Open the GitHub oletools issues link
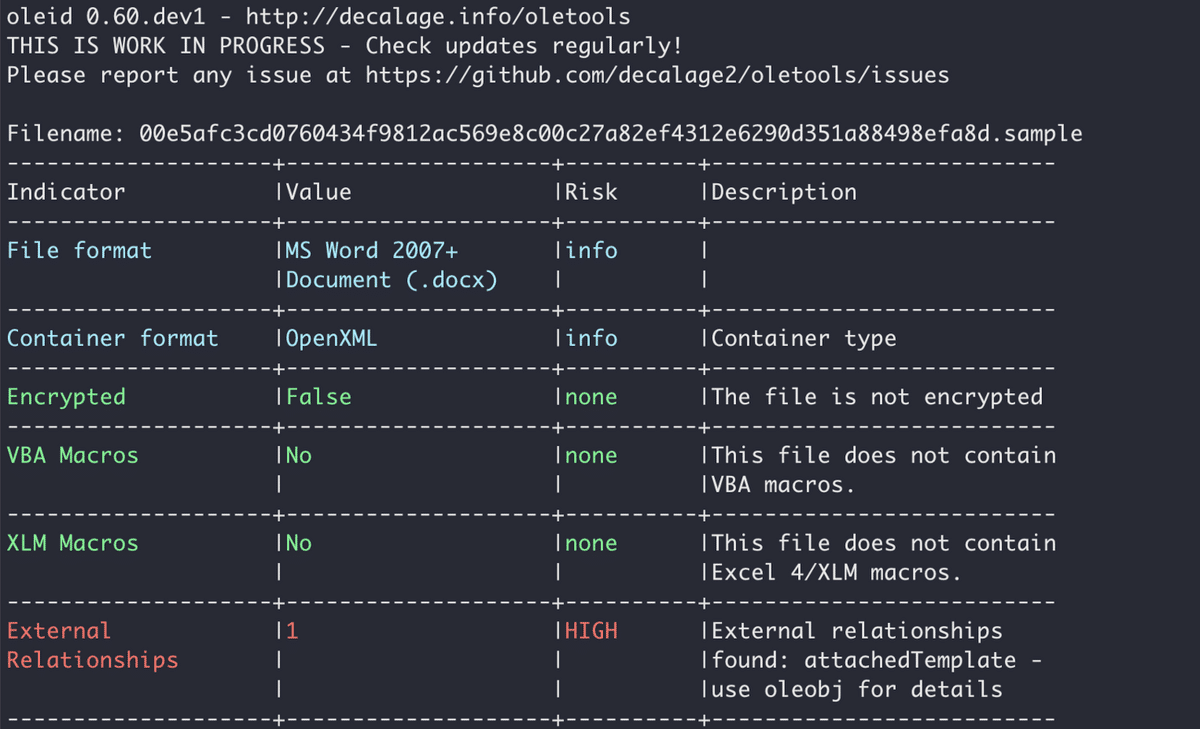This screenshot has height=729, width=1200. tap(657, 75)
